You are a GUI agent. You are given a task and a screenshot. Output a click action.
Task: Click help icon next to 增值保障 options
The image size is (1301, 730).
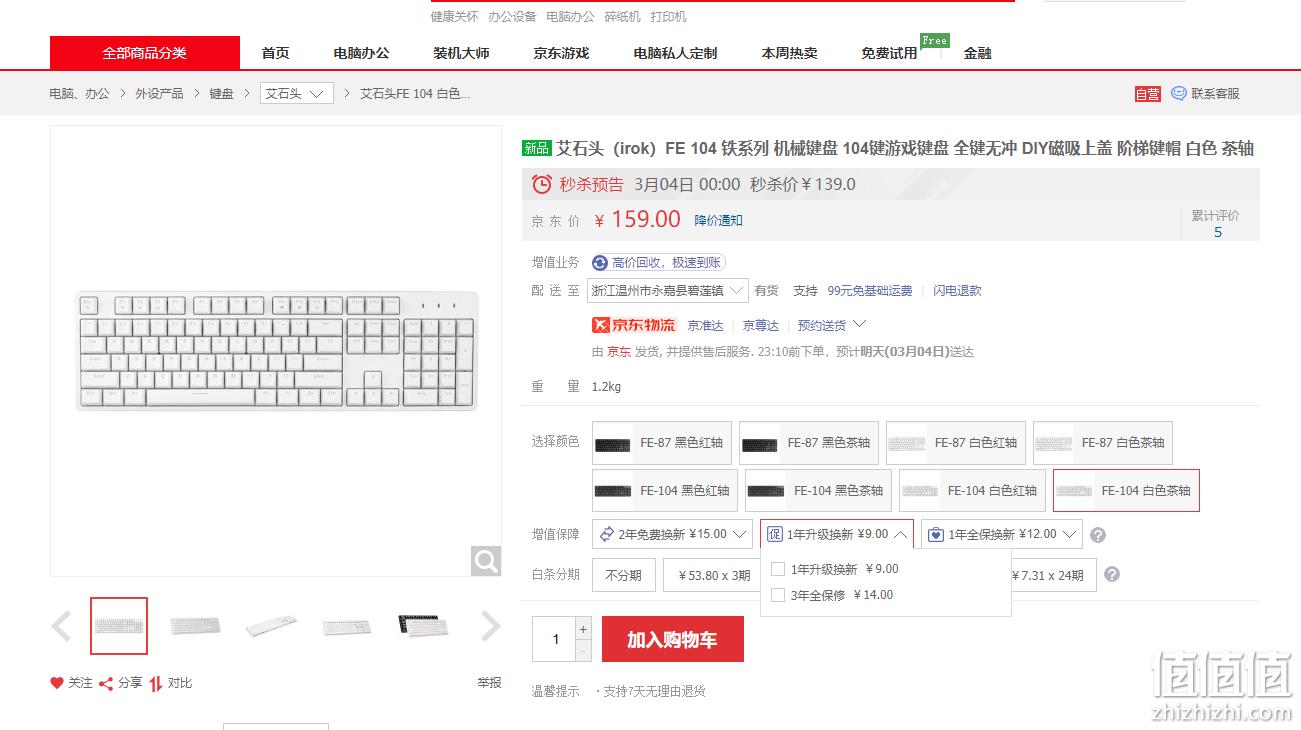pos(1098,535)
